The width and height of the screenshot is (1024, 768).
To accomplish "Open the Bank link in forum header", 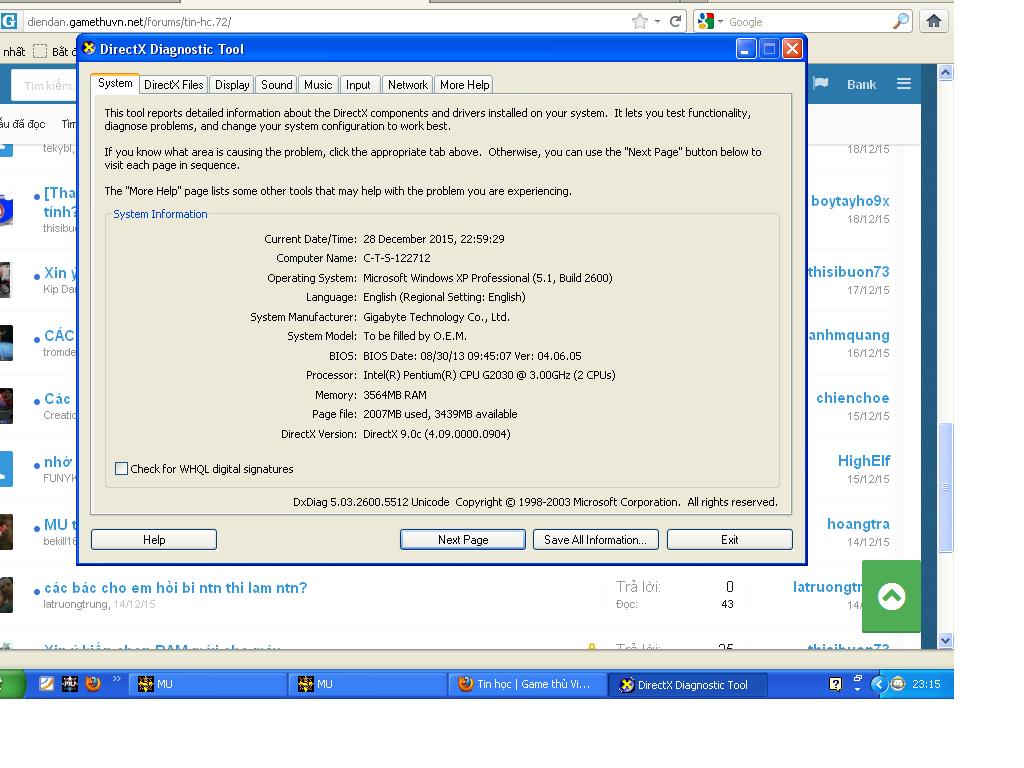I will (861, 84).
